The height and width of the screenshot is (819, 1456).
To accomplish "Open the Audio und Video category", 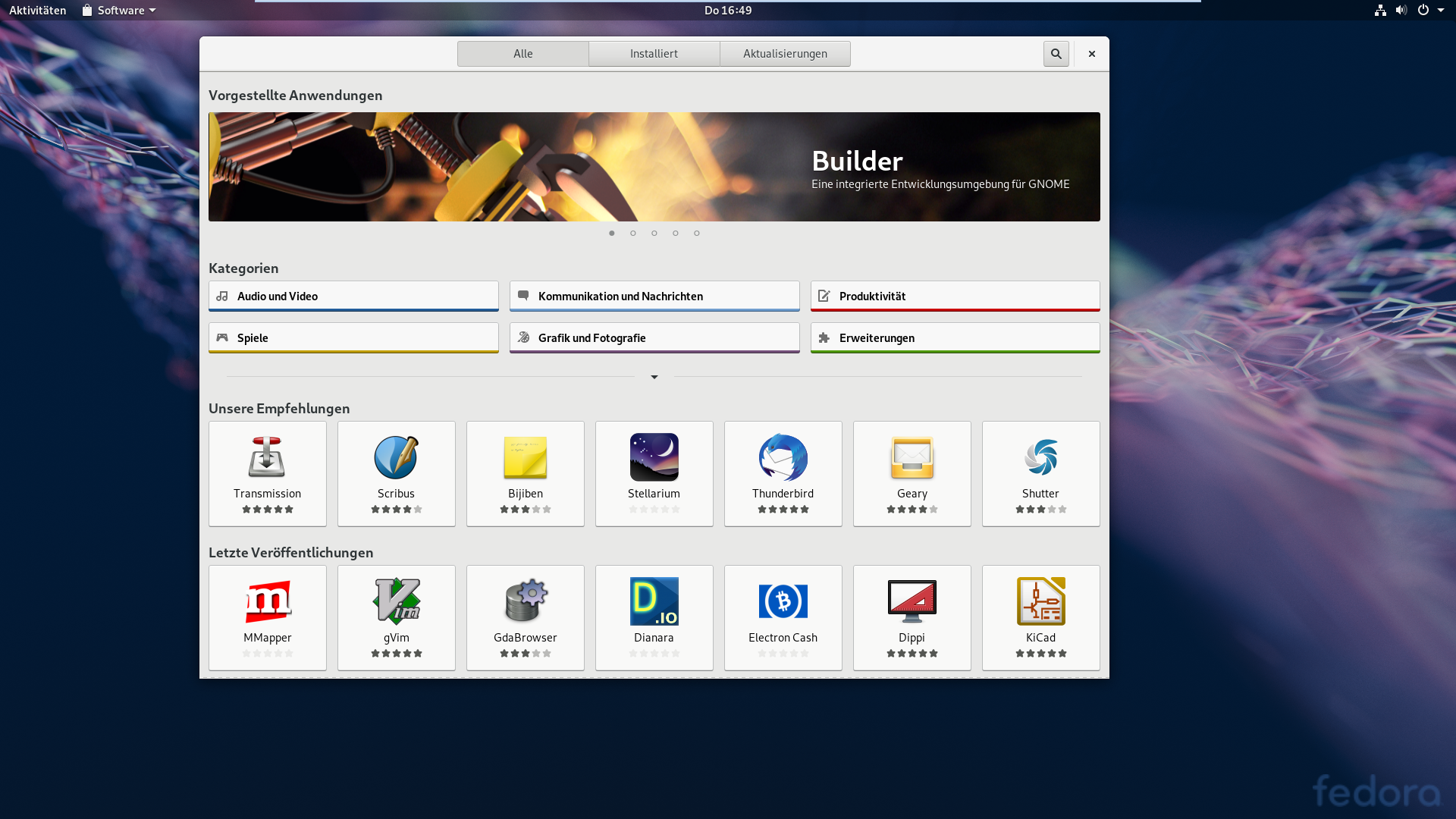I will (353, 297).
